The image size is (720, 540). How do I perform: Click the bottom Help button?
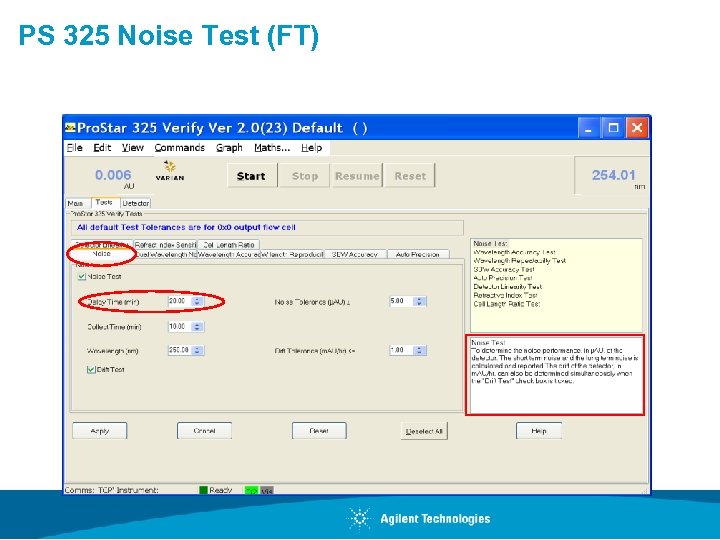click(x=539, y=431)
